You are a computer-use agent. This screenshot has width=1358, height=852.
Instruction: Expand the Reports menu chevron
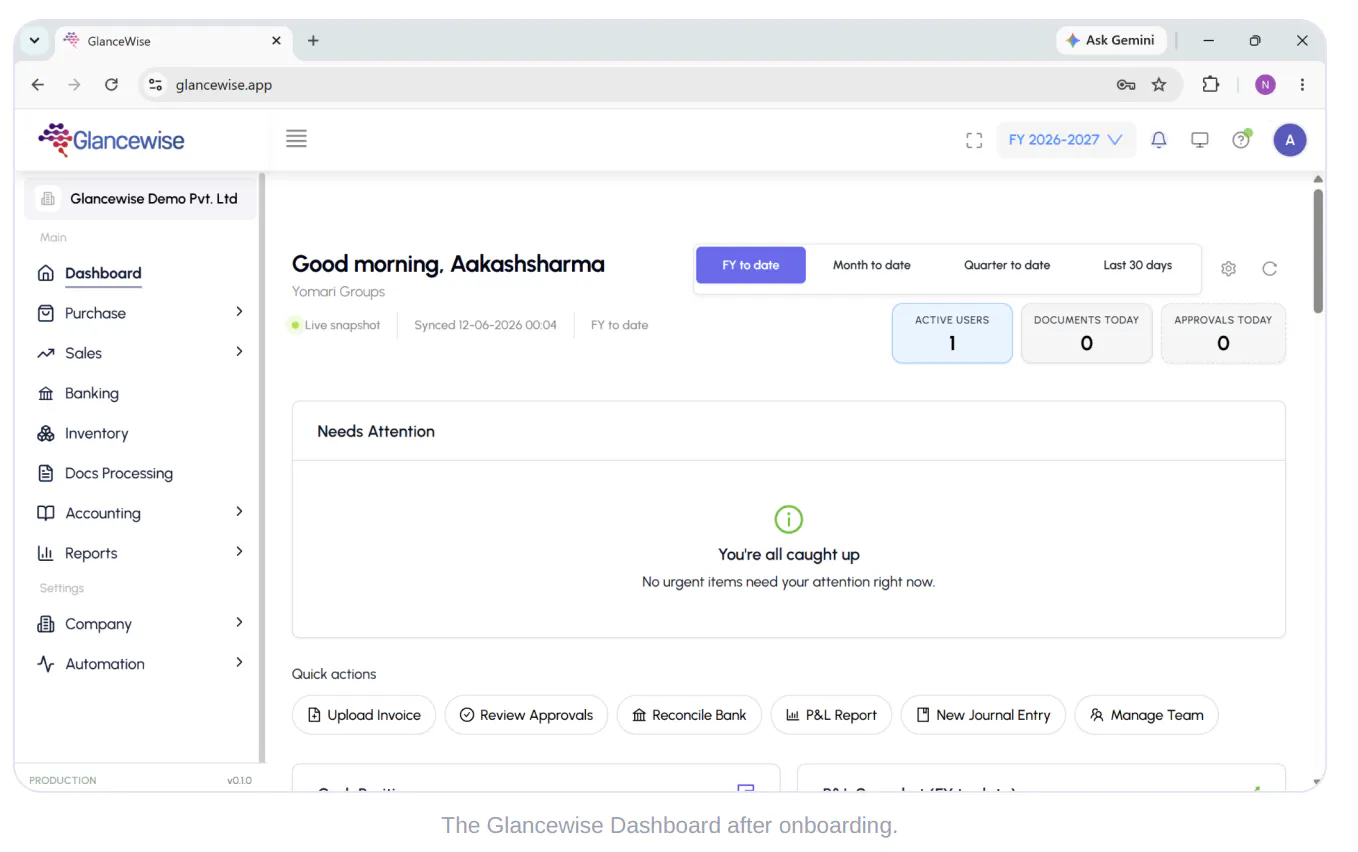239,552
